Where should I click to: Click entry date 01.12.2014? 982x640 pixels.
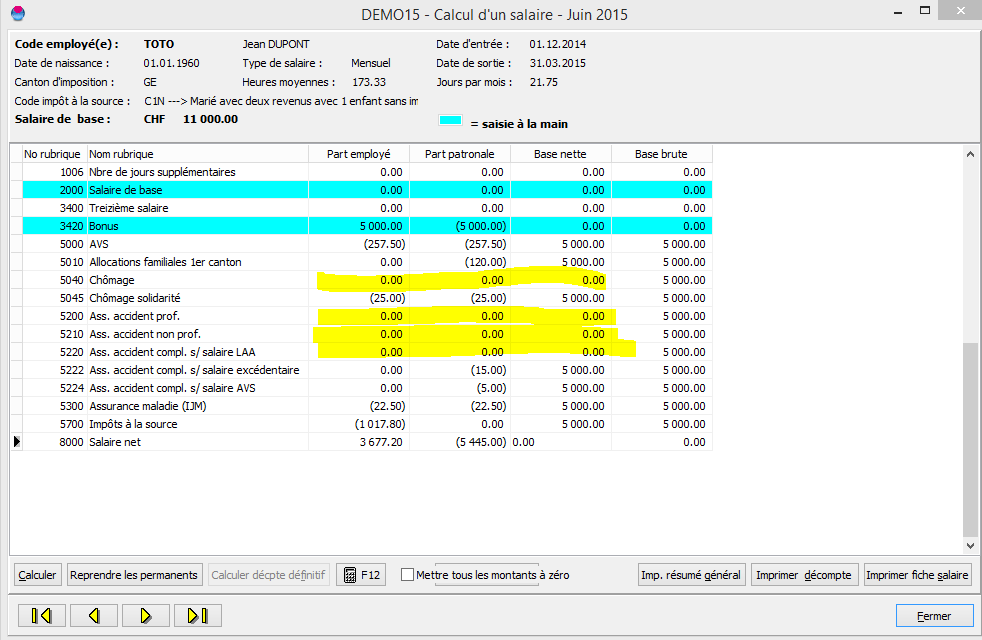click(x=558, y=44)
